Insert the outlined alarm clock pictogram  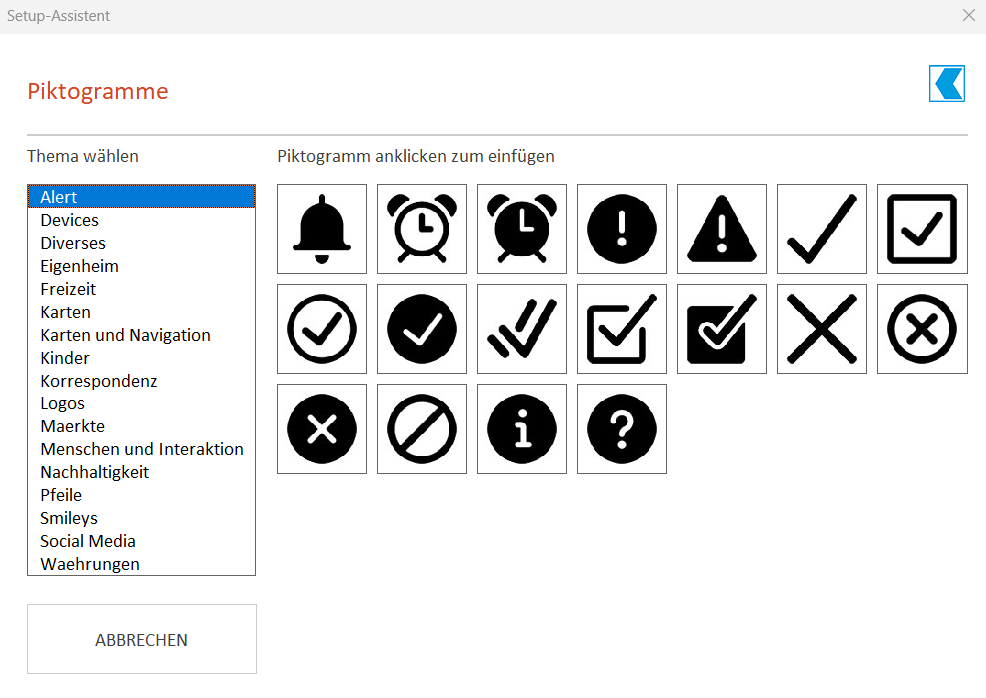421,229
